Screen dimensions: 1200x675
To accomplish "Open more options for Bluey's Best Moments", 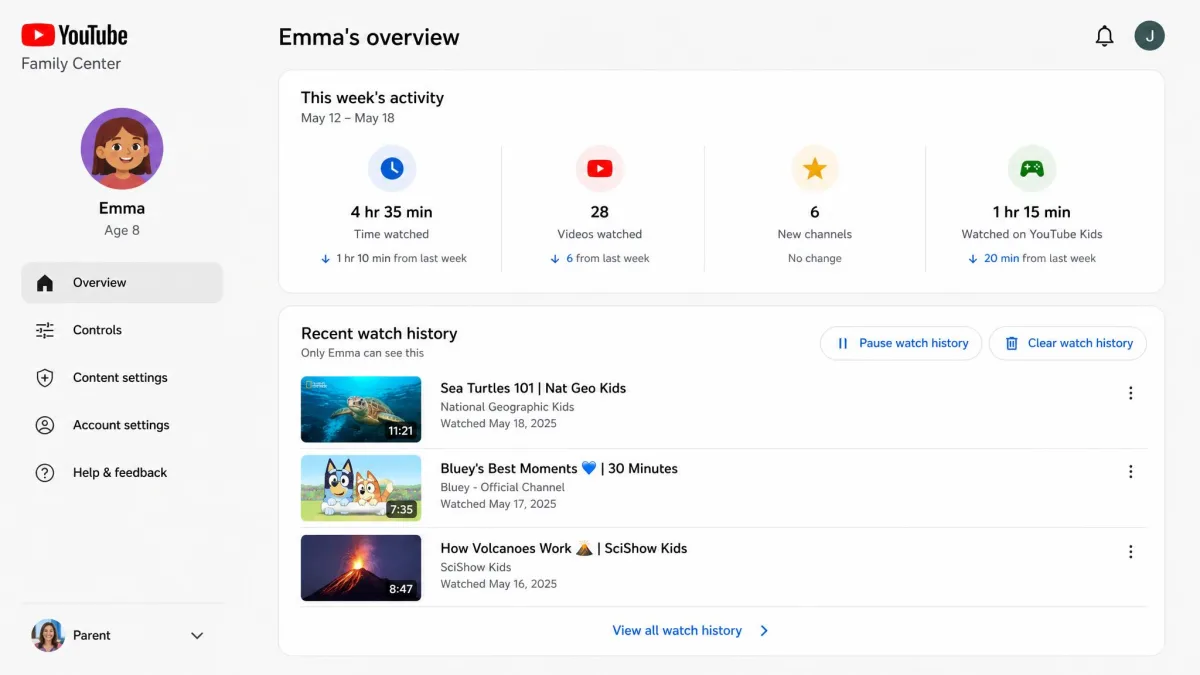I will tap(1131, 472).
